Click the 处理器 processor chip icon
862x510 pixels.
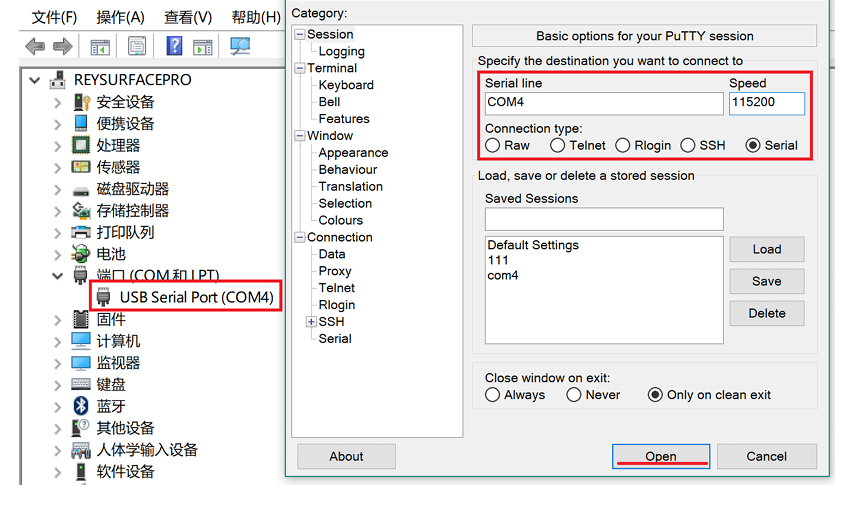click(81, 145)
